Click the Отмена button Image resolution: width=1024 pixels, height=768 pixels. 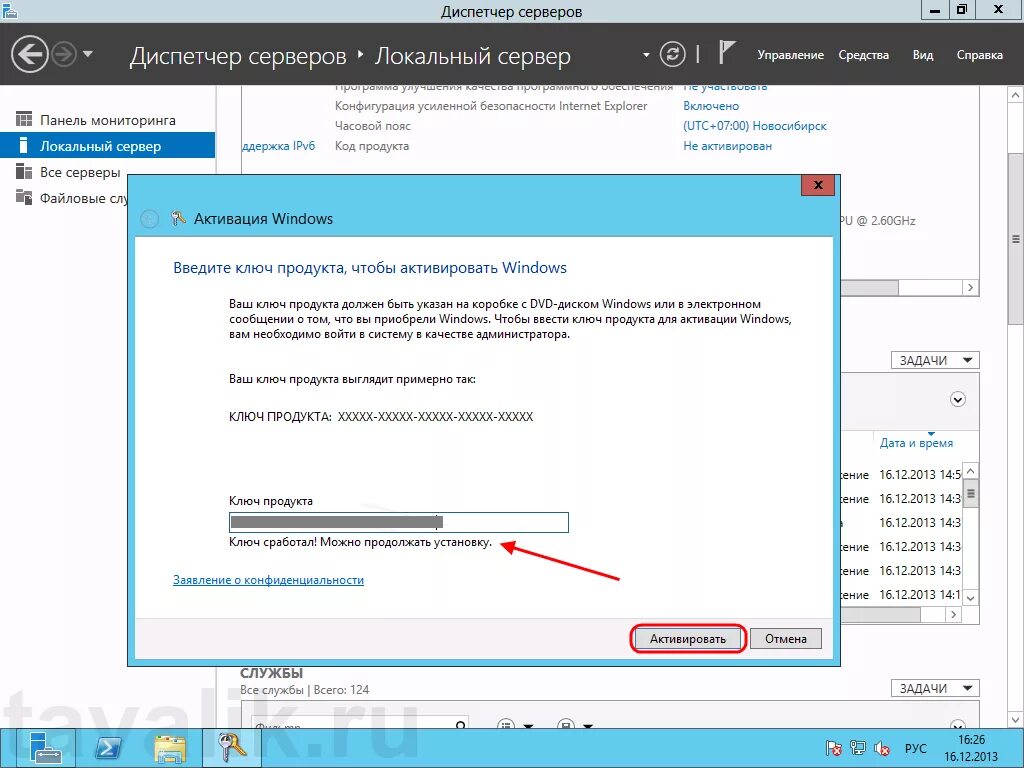click(786, 639)
